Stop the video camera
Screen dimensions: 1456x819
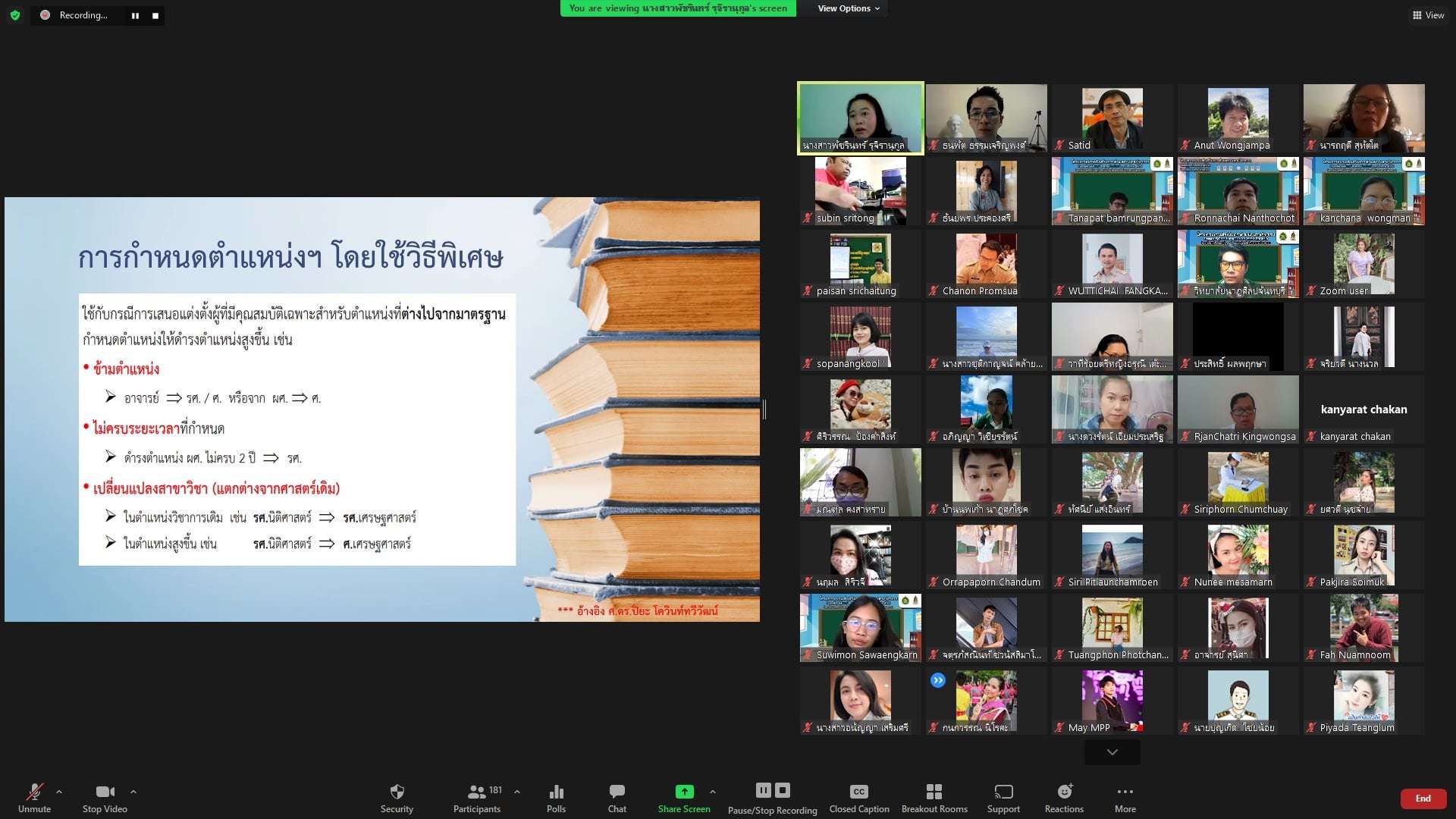click(x=105, y=798)
